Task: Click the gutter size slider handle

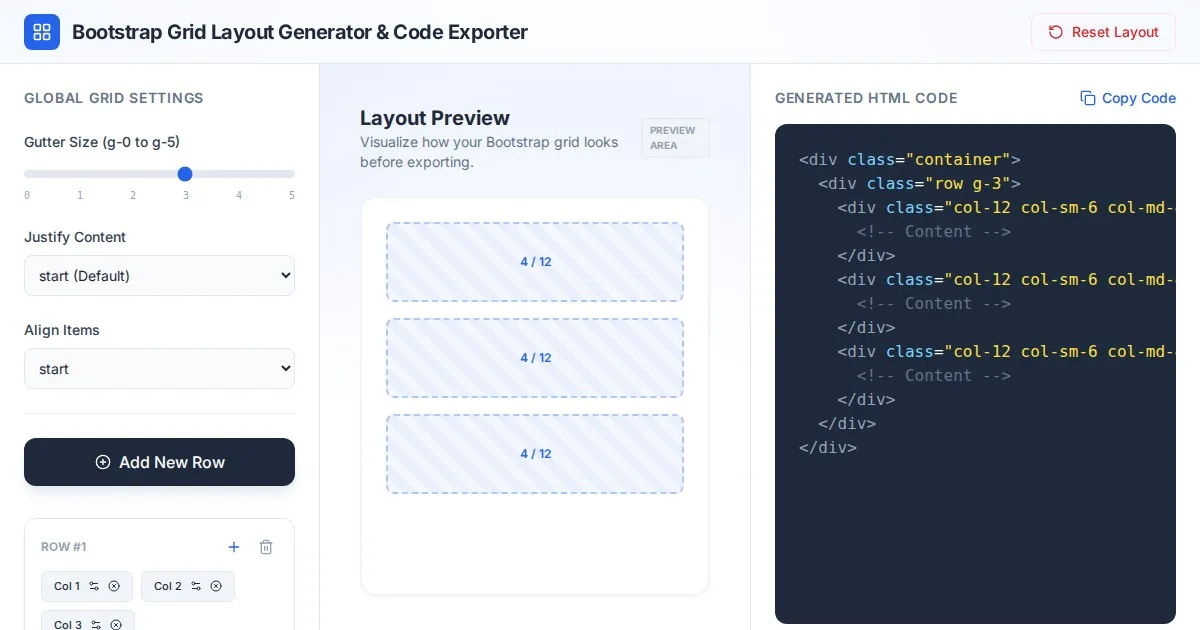Action: [x=185, y=174]
